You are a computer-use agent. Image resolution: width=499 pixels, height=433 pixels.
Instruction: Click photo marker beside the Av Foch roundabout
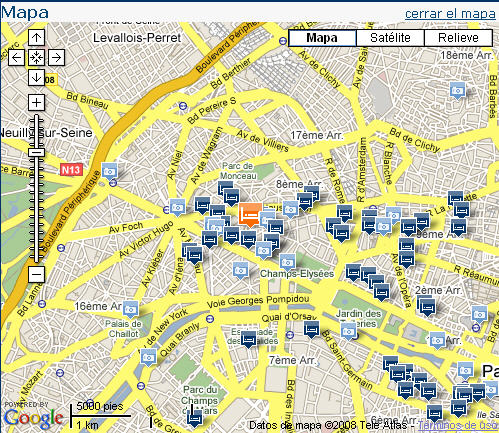click(178, 207)
